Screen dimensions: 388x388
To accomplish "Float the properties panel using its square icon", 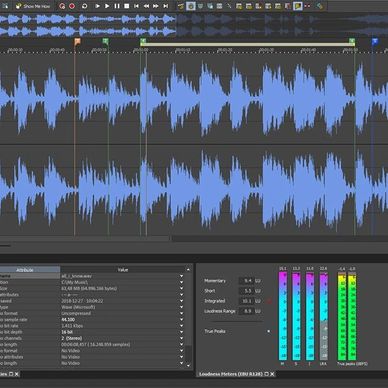I will [11, 374].
